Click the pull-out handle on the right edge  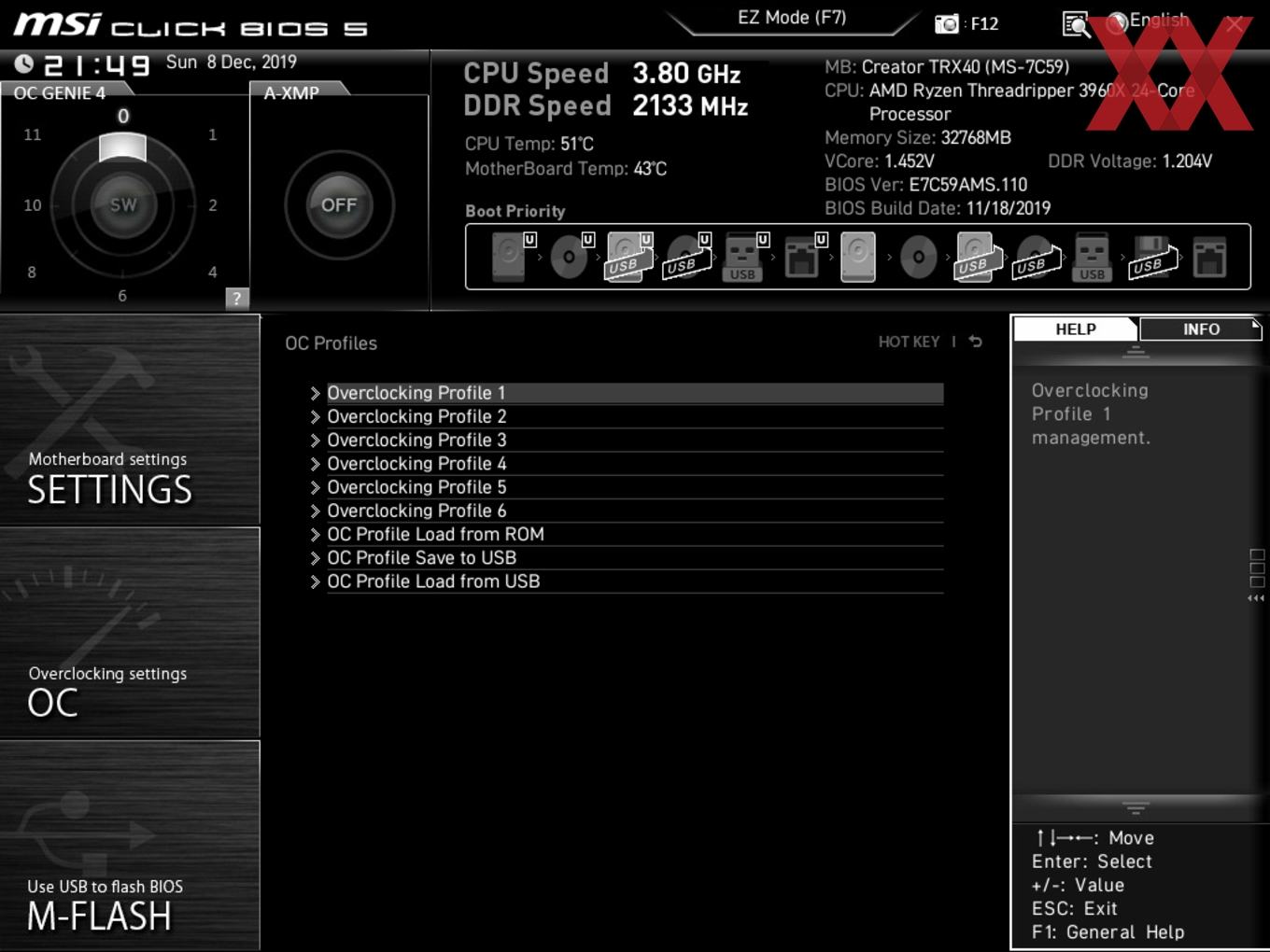(1257, 577)
